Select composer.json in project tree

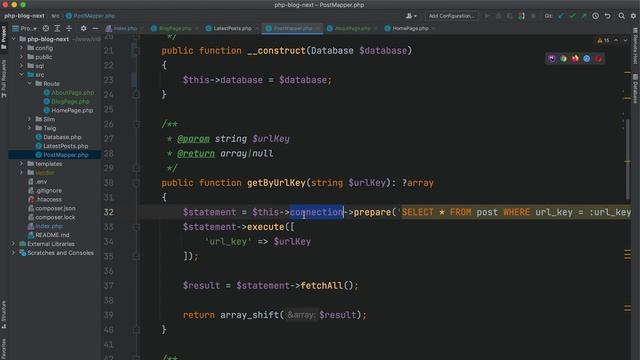click(51, 208)
